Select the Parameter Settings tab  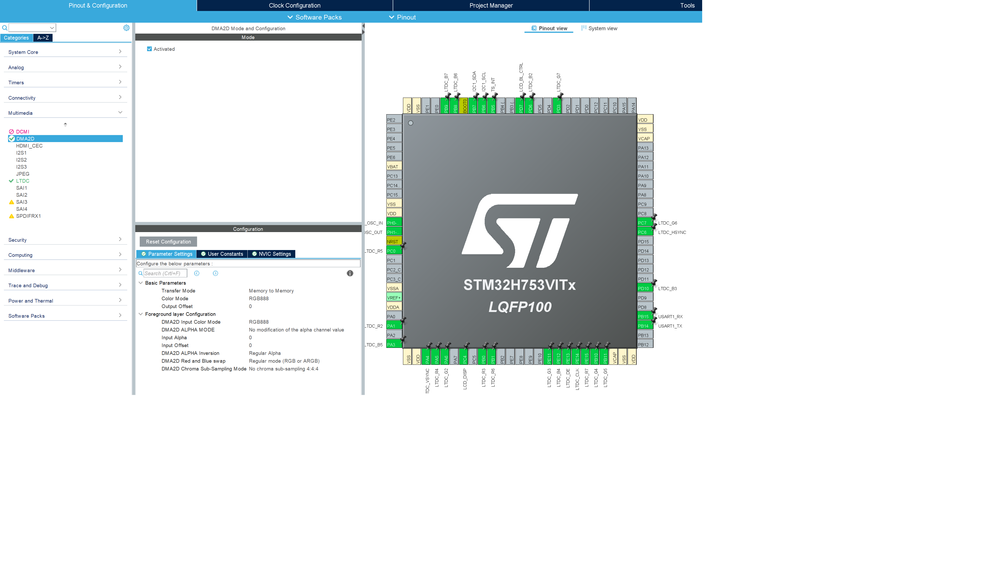[x=166, y=254]
